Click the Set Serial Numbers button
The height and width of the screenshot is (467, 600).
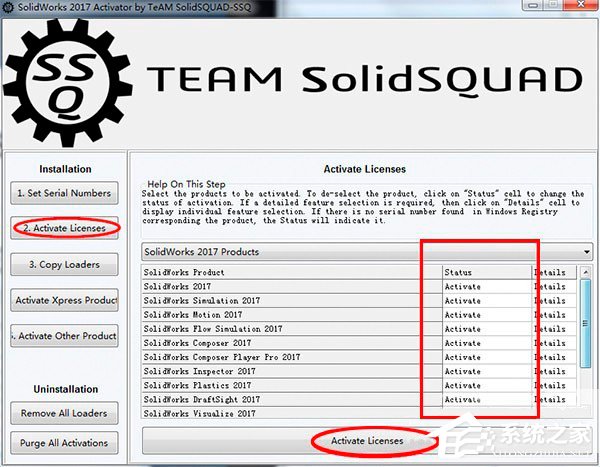(64, 193)
